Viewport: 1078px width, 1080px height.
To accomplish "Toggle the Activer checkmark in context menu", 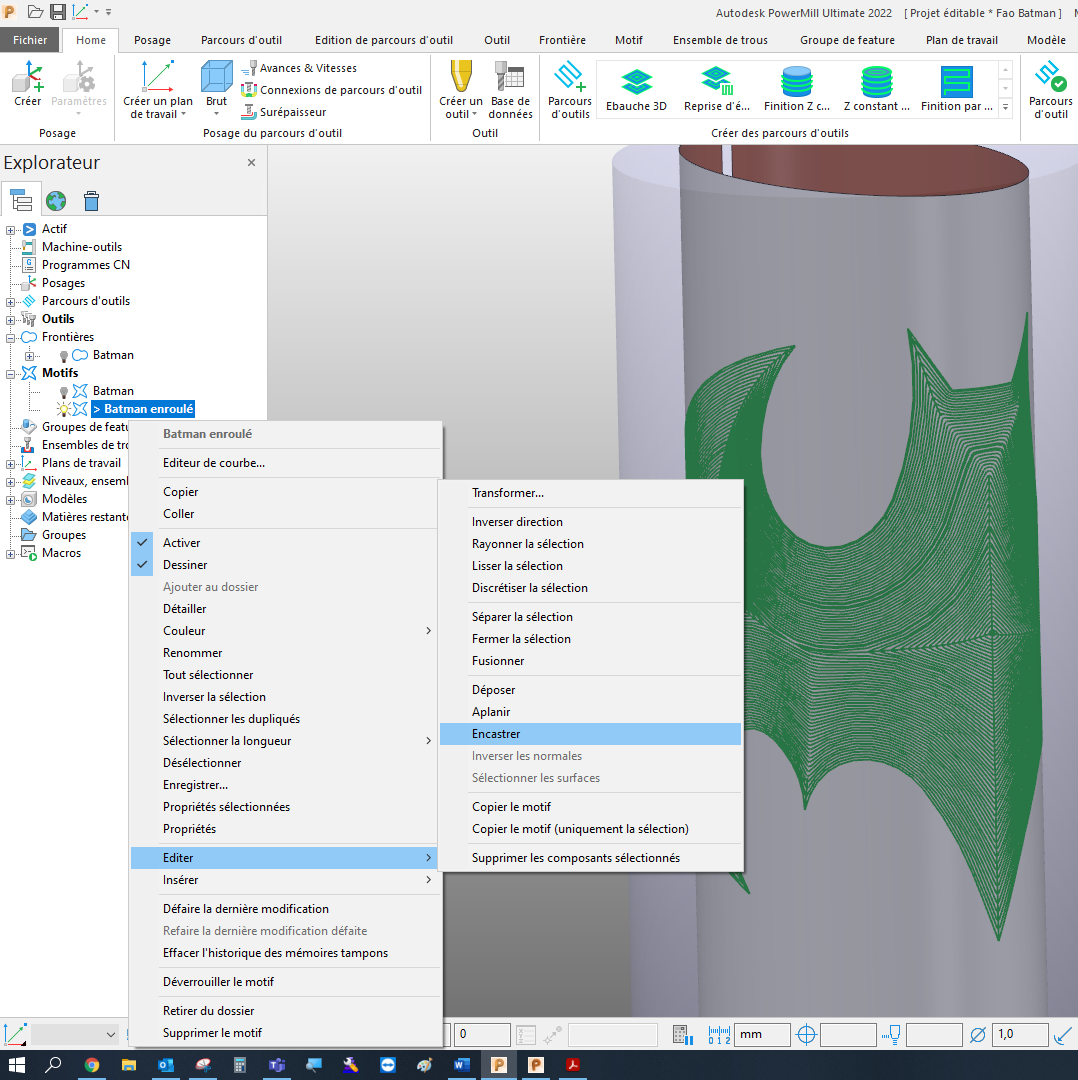I will [x=181, y=543].
